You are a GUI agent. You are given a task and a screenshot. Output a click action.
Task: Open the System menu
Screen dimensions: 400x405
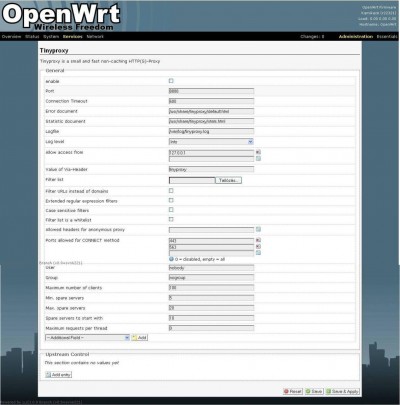pos(51,37)
